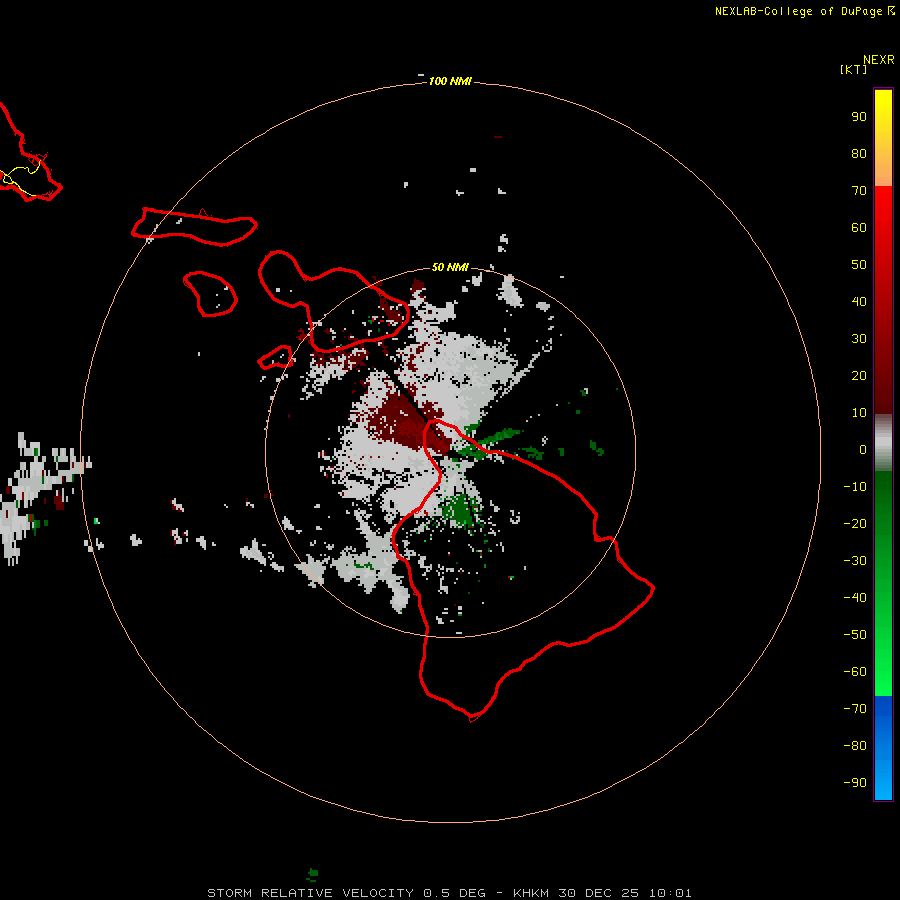
Task: Click the 100 NMI range ring label
Action: coord(450,81)
